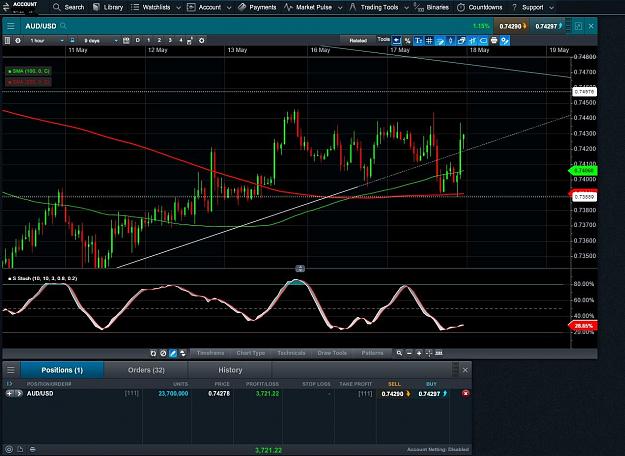Zoom in with the plus icon
625x456 pixels.
419,353
